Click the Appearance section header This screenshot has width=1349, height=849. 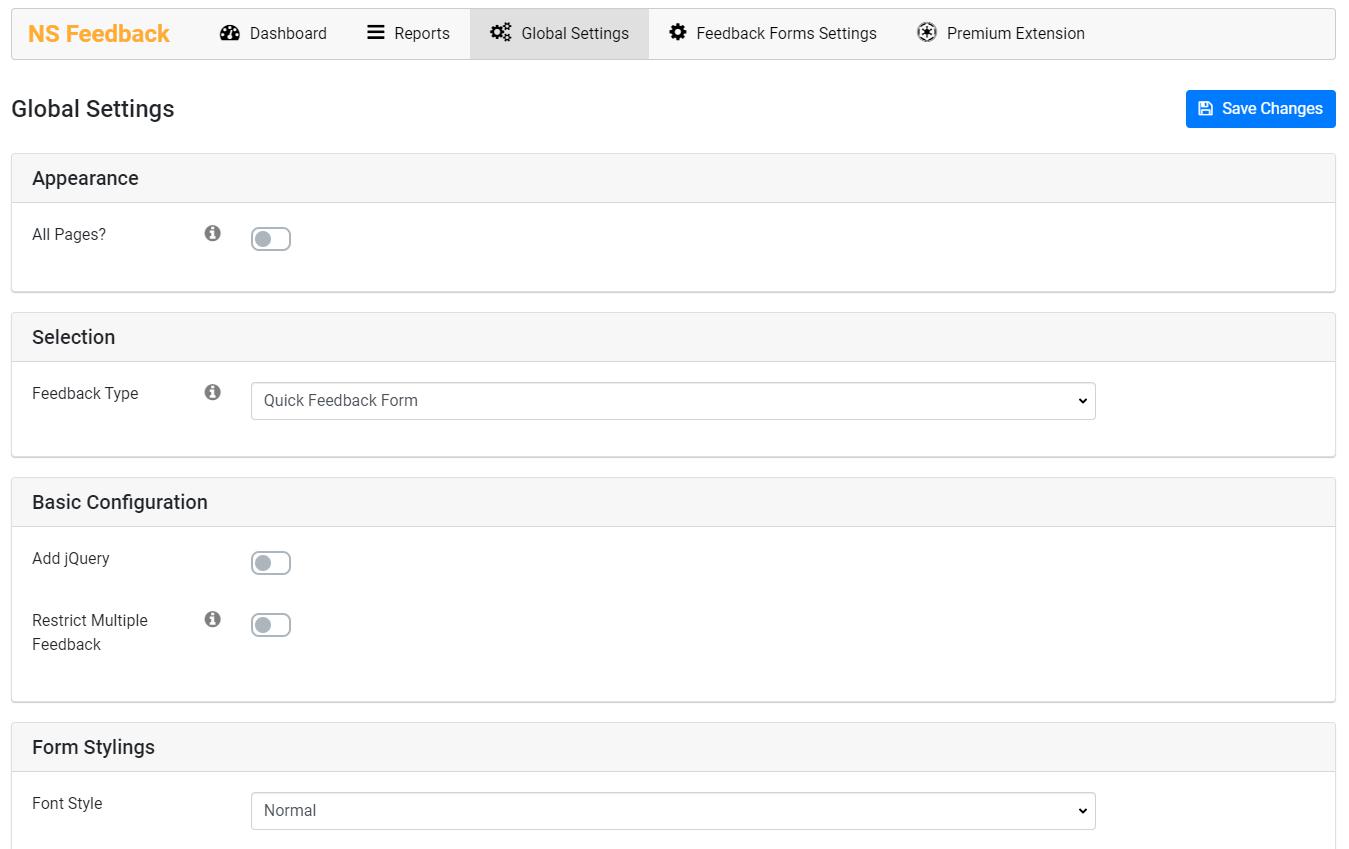point(673,178)
